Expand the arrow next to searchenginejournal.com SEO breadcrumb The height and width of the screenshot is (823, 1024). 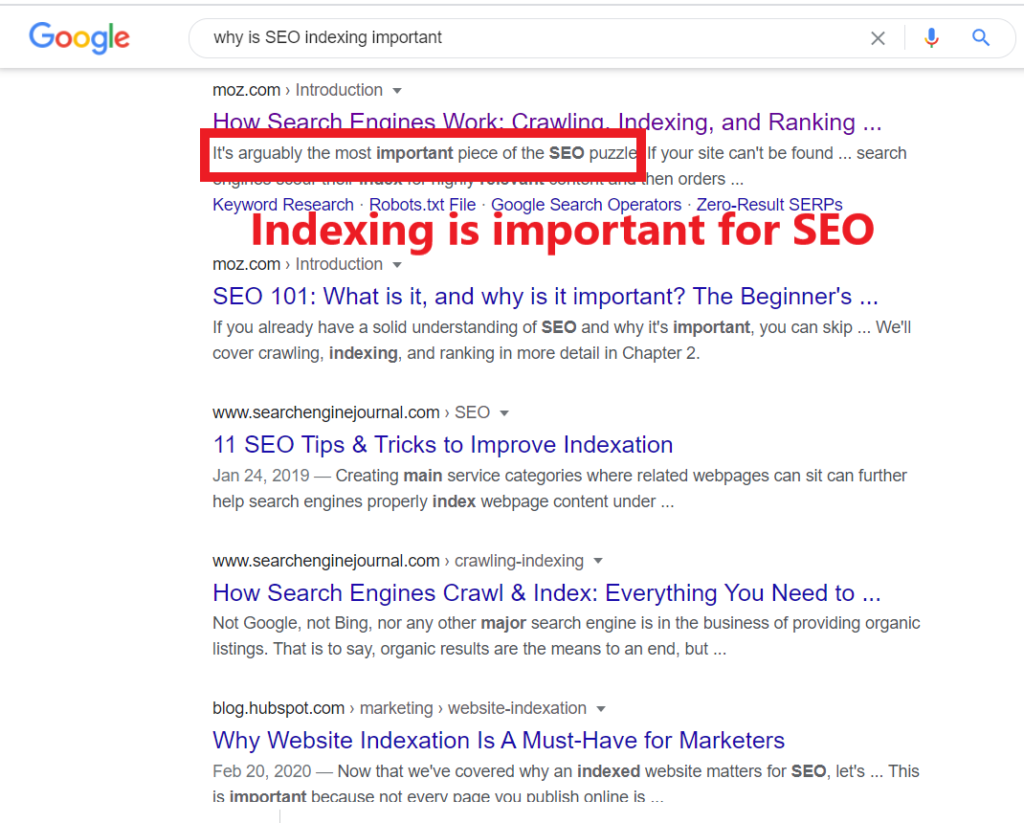pos(504,412)
